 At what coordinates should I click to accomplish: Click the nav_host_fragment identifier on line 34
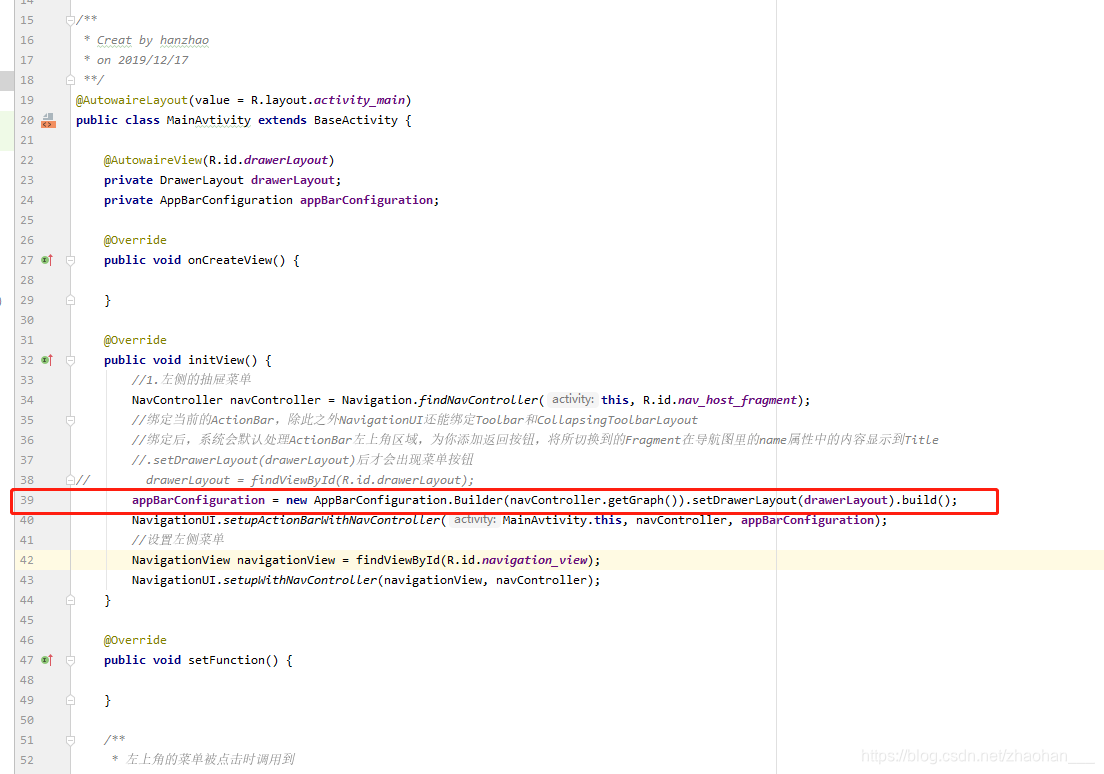point(737,399)
